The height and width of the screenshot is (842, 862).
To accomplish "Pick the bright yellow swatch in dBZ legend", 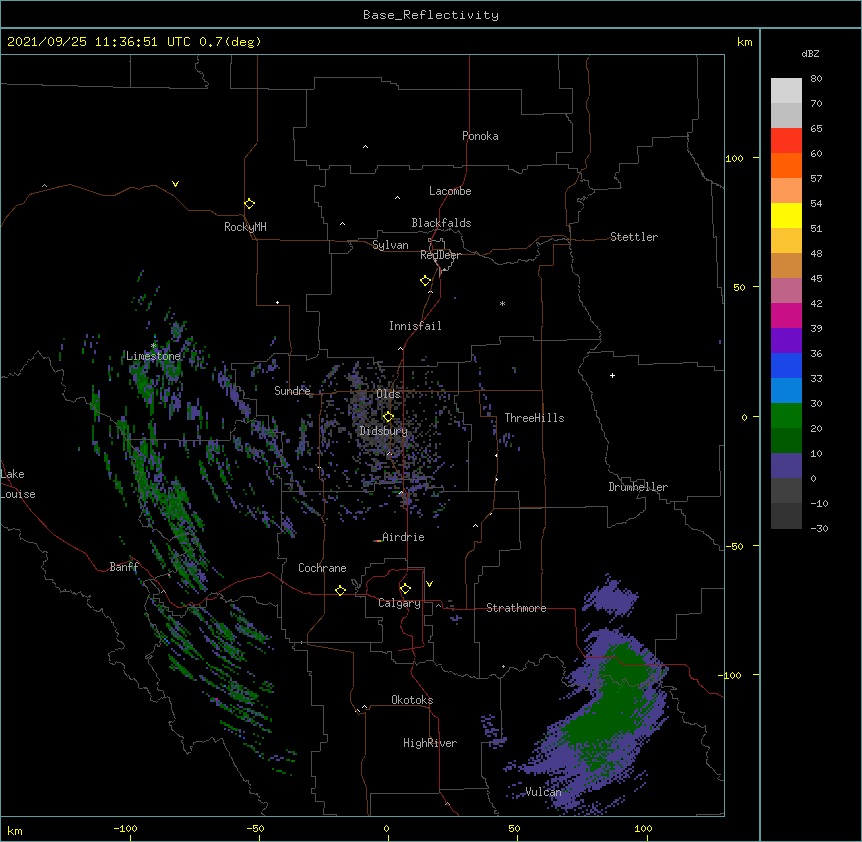I will (x=786, y=215).
